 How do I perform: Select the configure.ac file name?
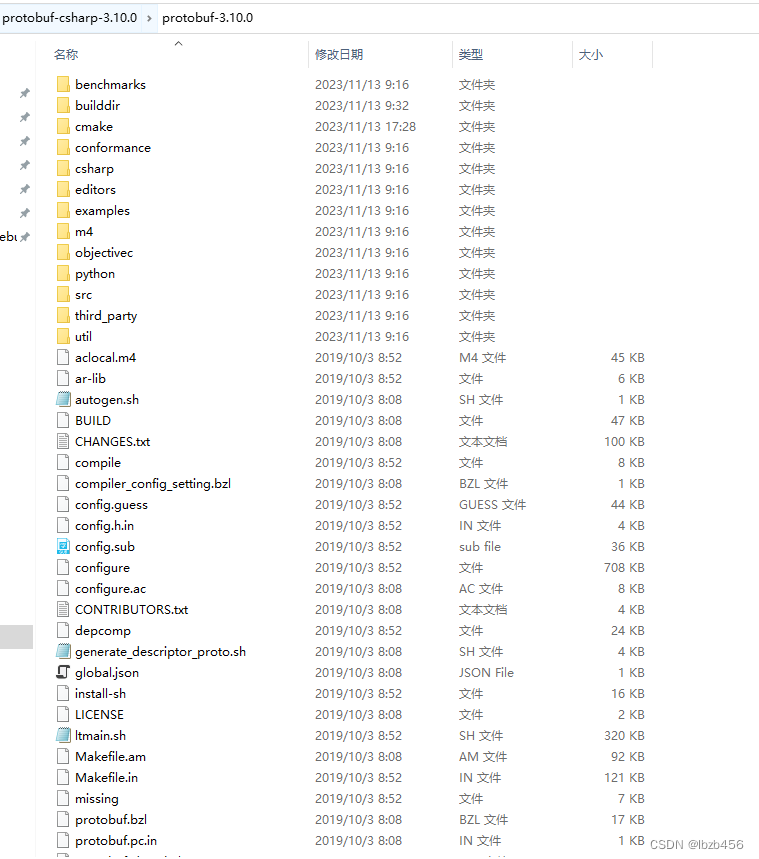click(111, 588)
